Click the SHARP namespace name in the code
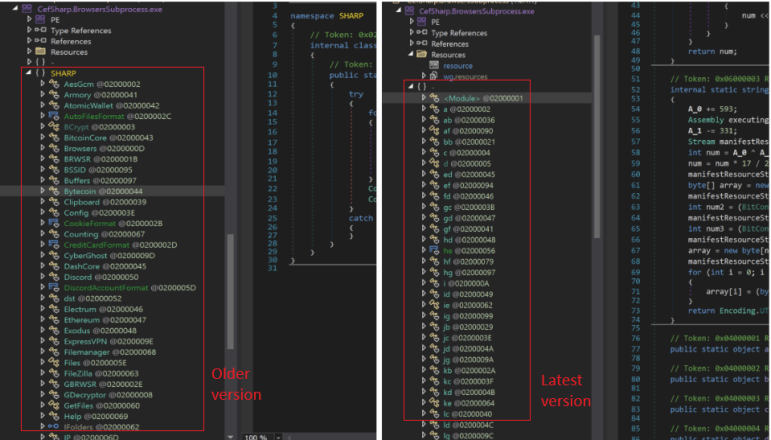Image resolution: width=771 pixels, height=440 pixels. pos(351,16)
